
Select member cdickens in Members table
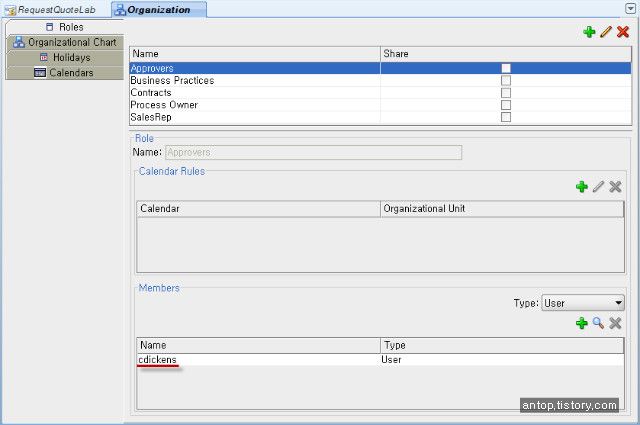(380, 360)
